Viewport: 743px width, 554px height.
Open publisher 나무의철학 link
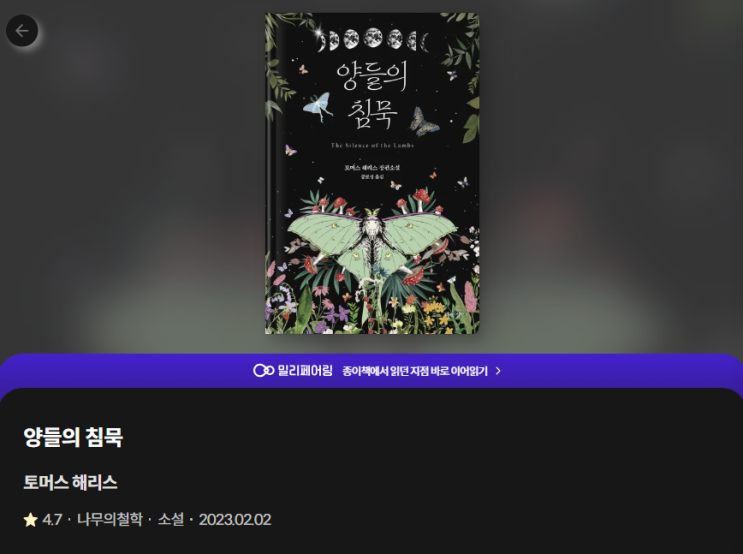[x=109, y=519]
